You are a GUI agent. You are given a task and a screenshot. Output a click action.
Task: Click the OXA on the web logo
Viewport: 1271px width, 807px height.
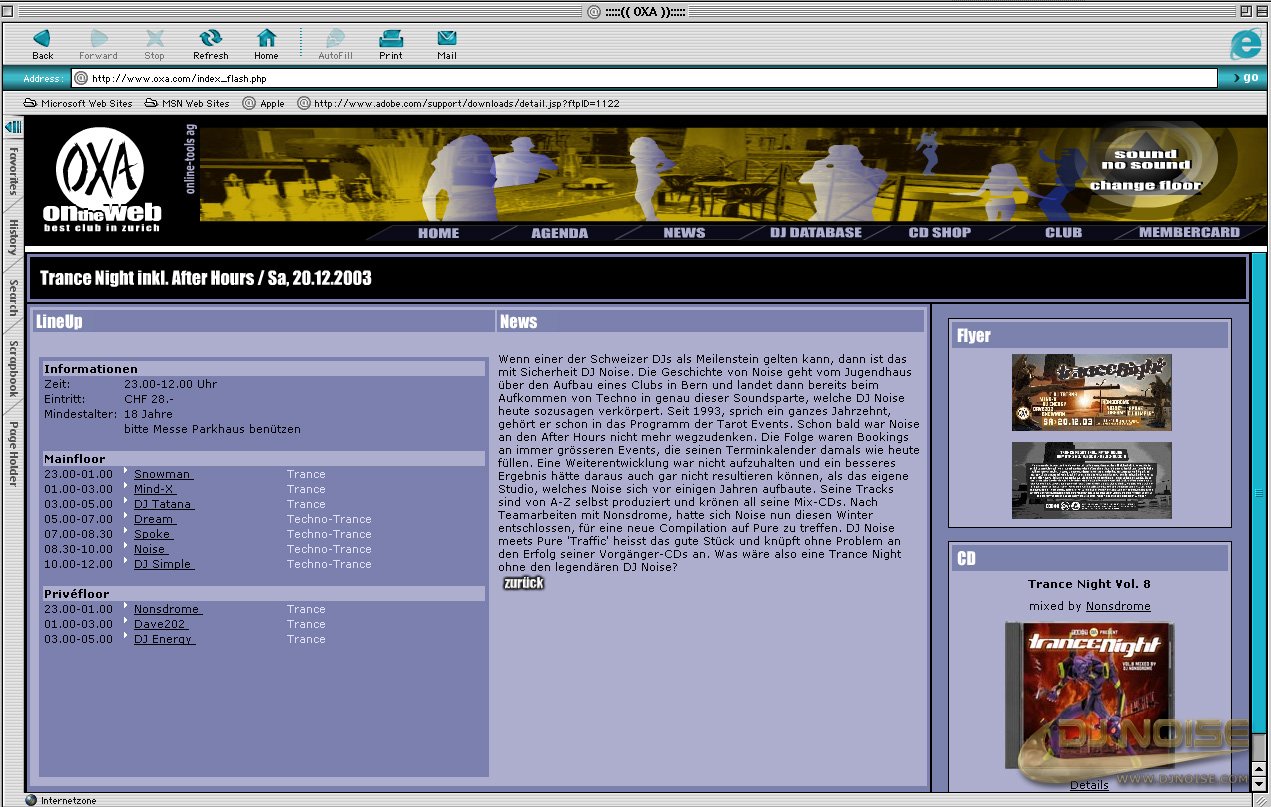(101, 180)
